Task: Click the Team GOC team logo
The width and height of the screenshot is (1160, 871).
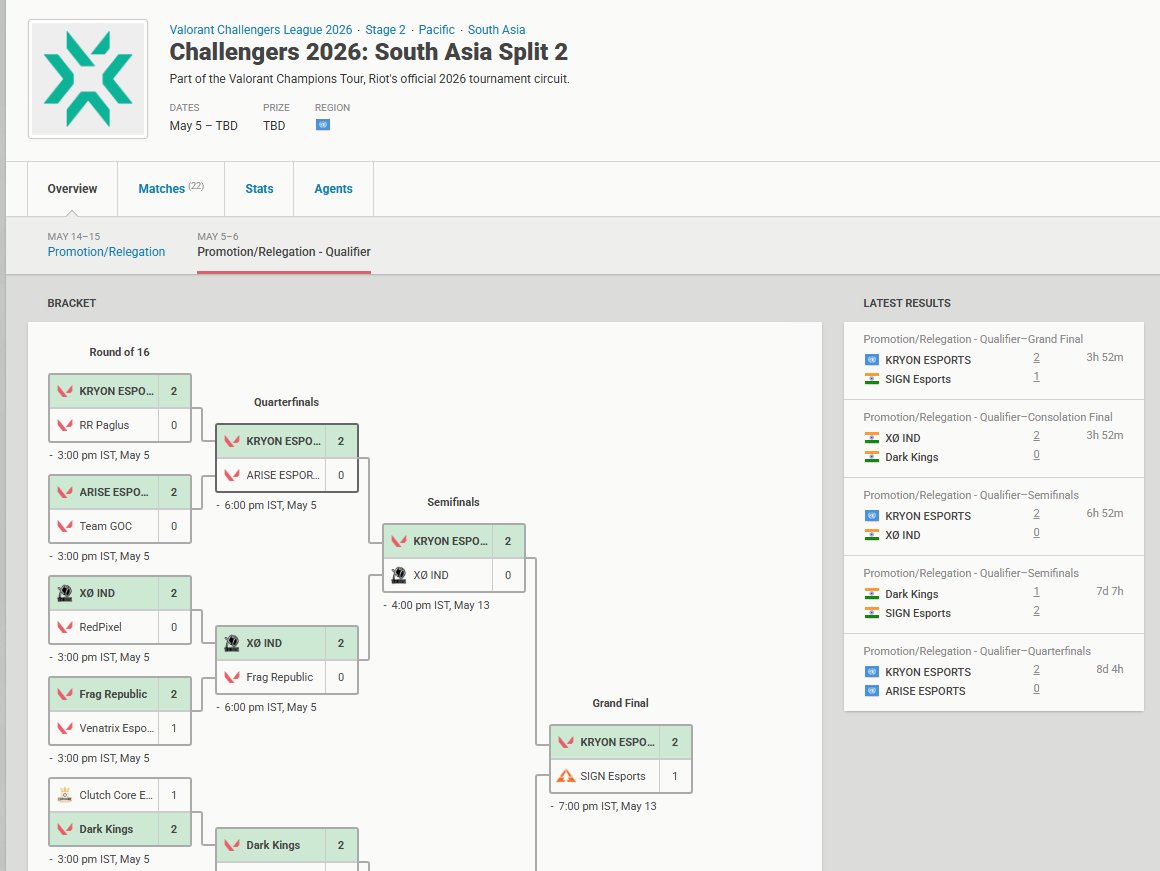Action: pyautogui.click(x=65, y=526)
